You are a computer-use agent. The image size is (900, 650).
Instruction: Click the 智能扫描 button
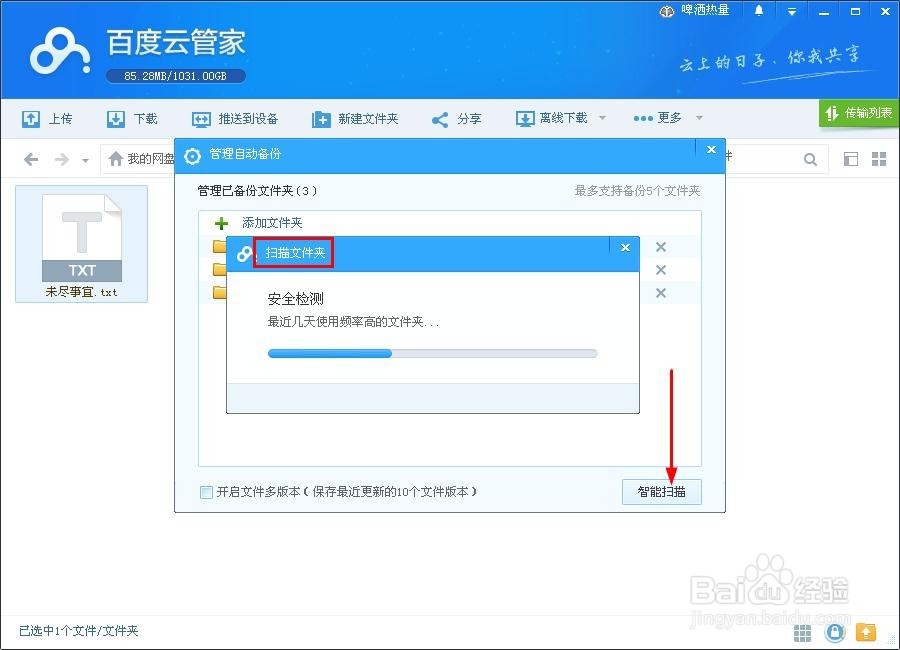(661, 491)
